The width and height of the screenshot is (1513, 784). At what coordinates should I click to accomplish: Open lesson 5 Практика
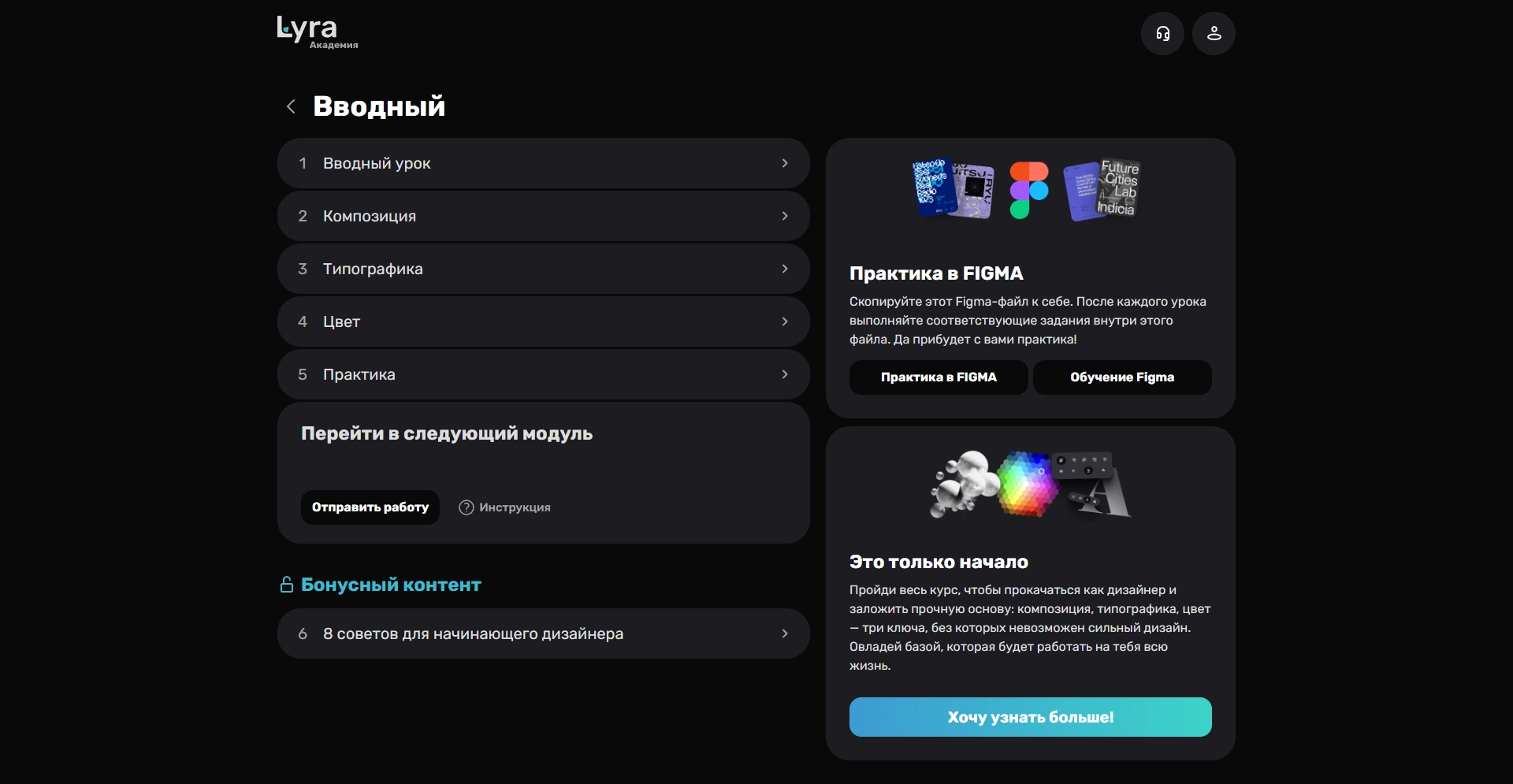544,374
